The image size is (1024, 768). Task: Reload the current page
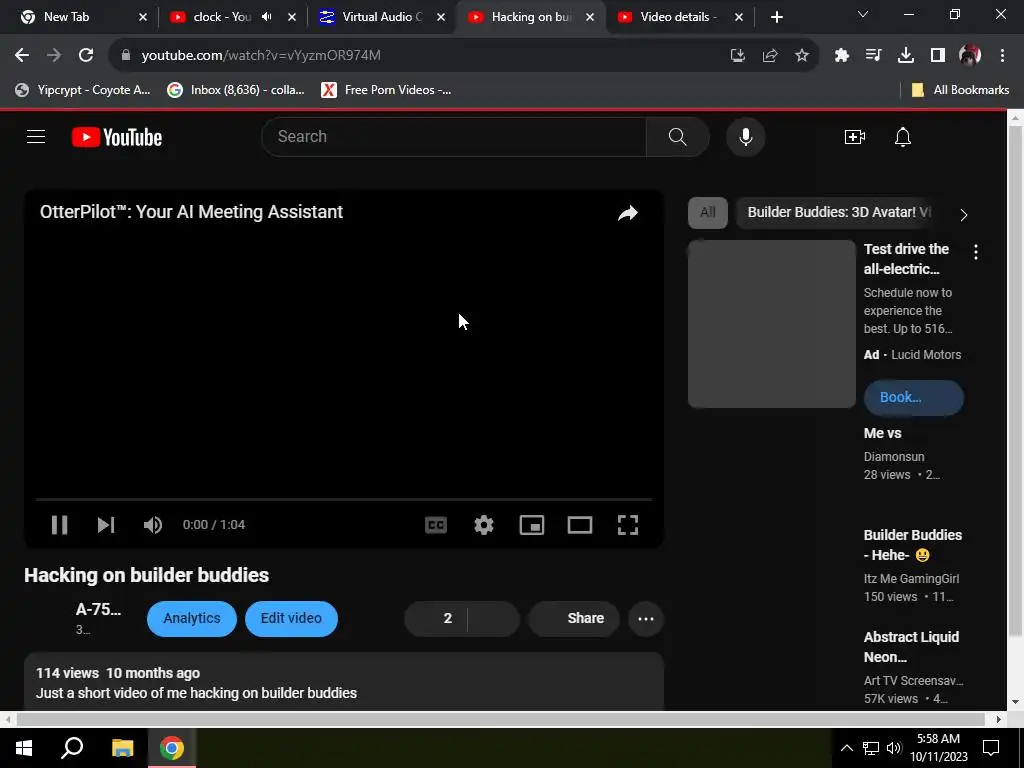tap(86, 56)
